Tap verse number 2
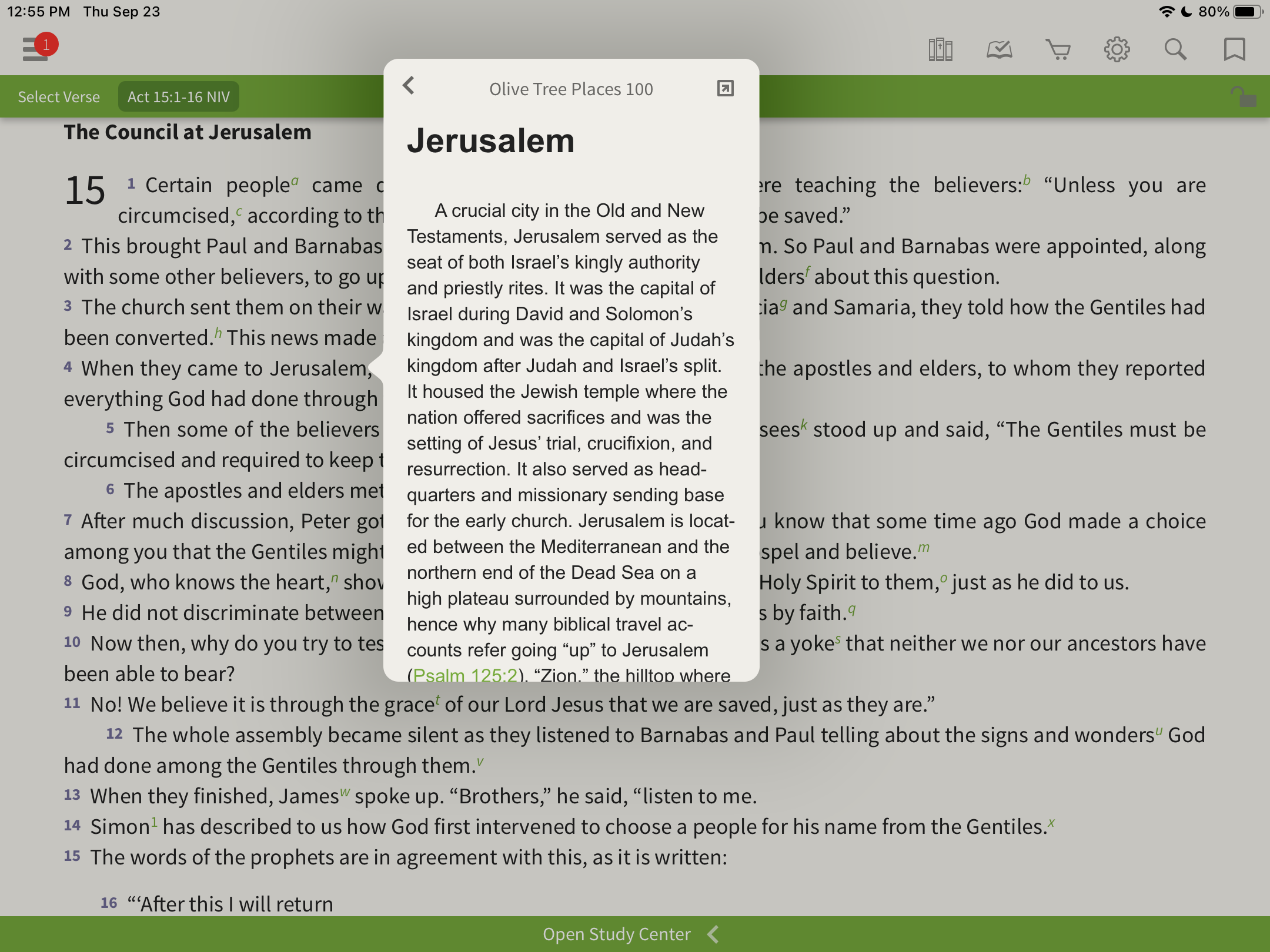The height and width of the screenshot is (952, 1270). [x=68, y=244]
